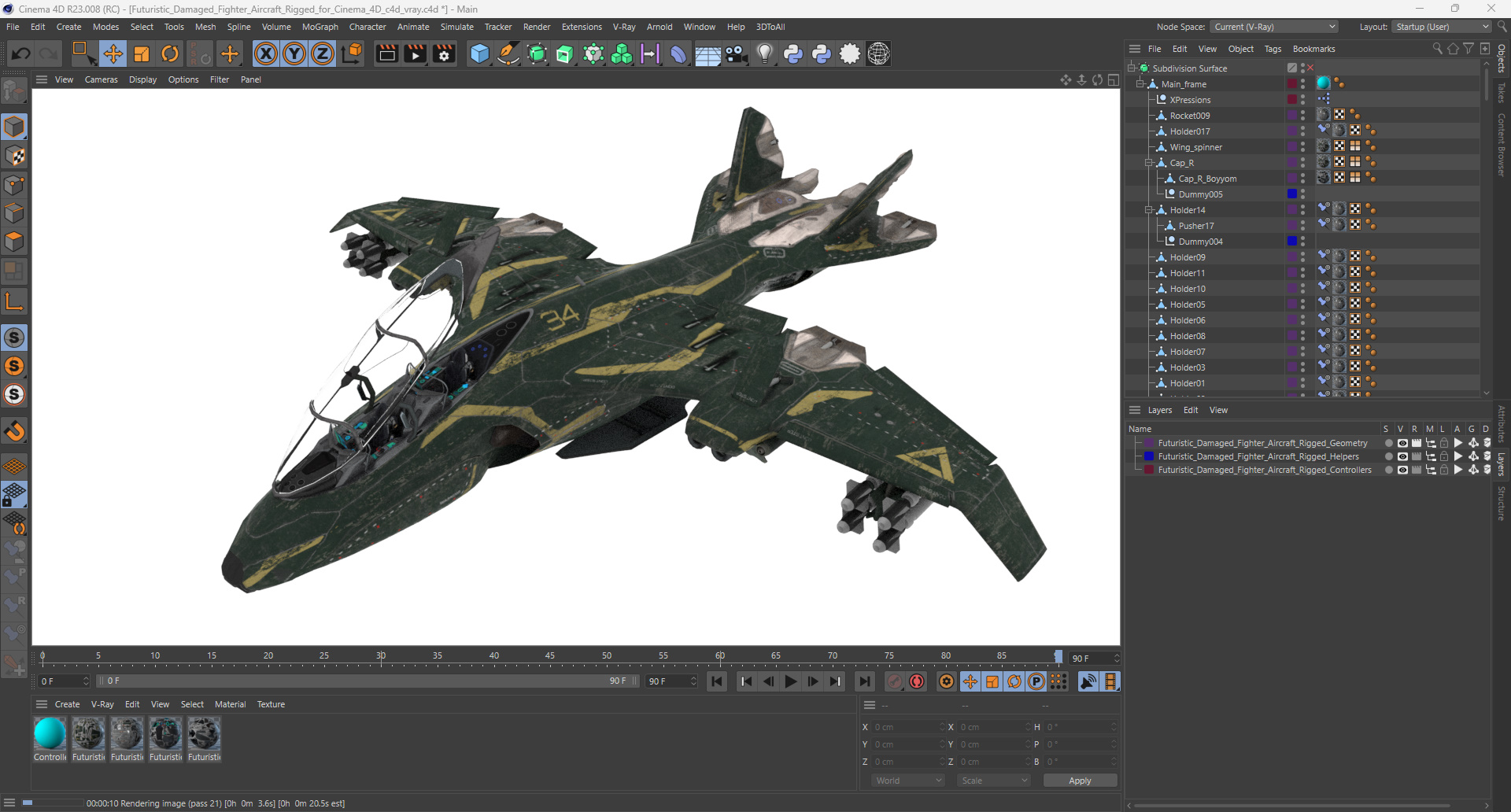This screenshot has height=812, width=1511.
Task: Click the Controllers layer red color swatch
Action: [x=1149, y=470]
